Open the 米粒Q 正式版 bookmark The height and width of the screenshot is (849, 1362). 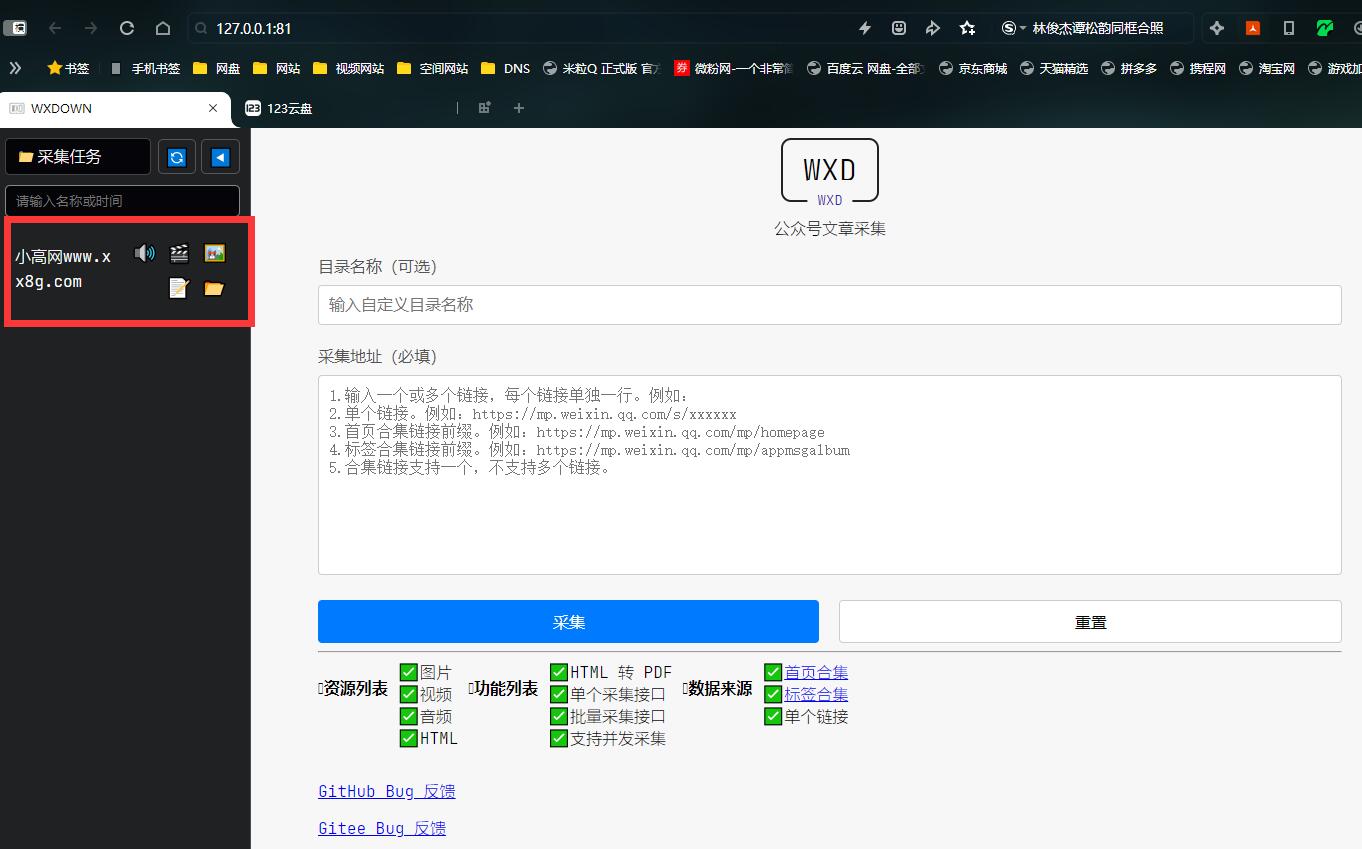coord(602,68)
